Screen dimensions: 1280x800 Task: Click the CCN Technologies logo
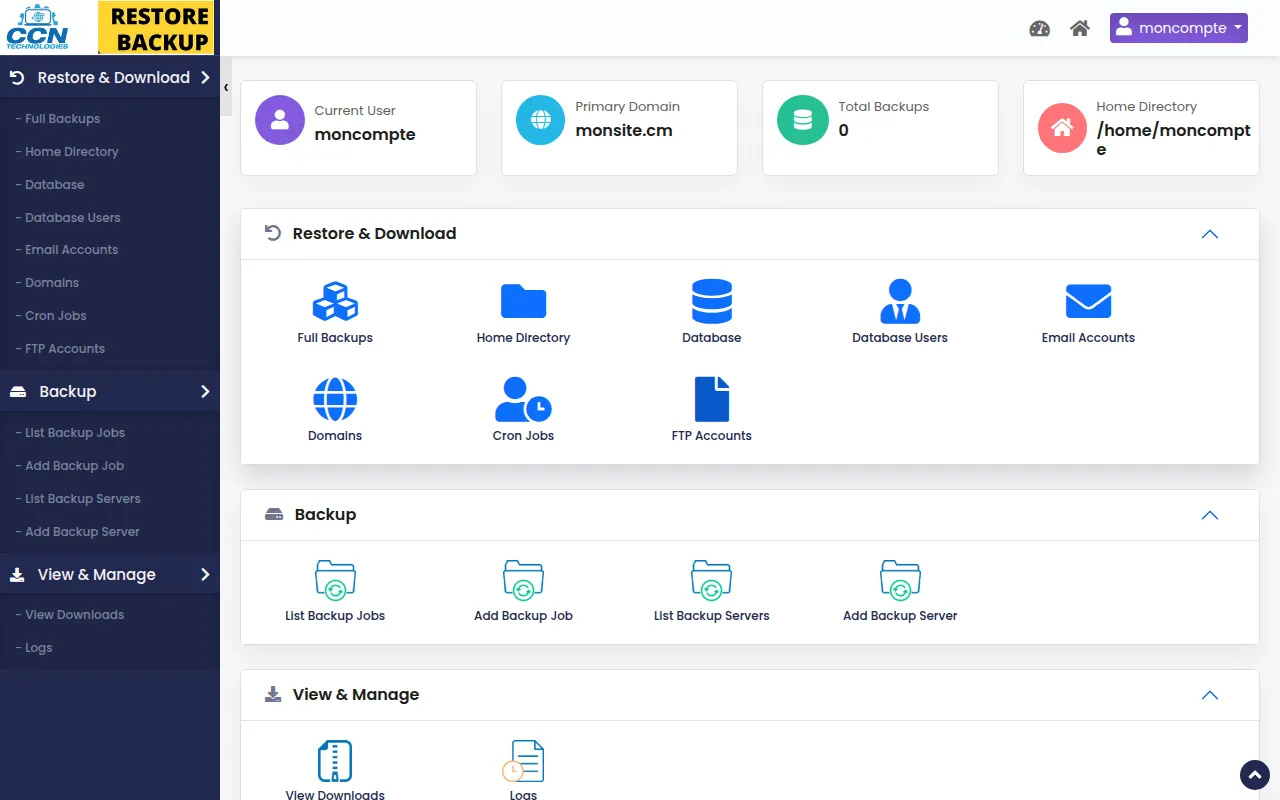[38, 27]
